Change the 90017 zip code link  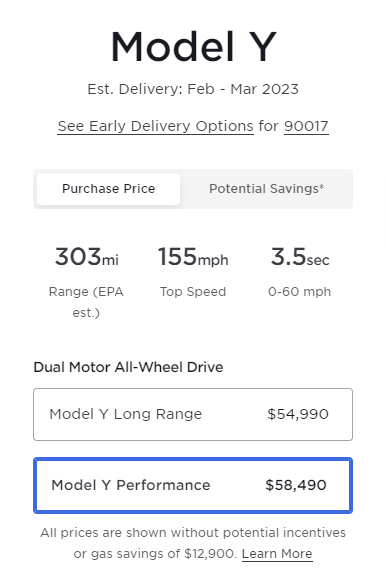coord(306,126)
